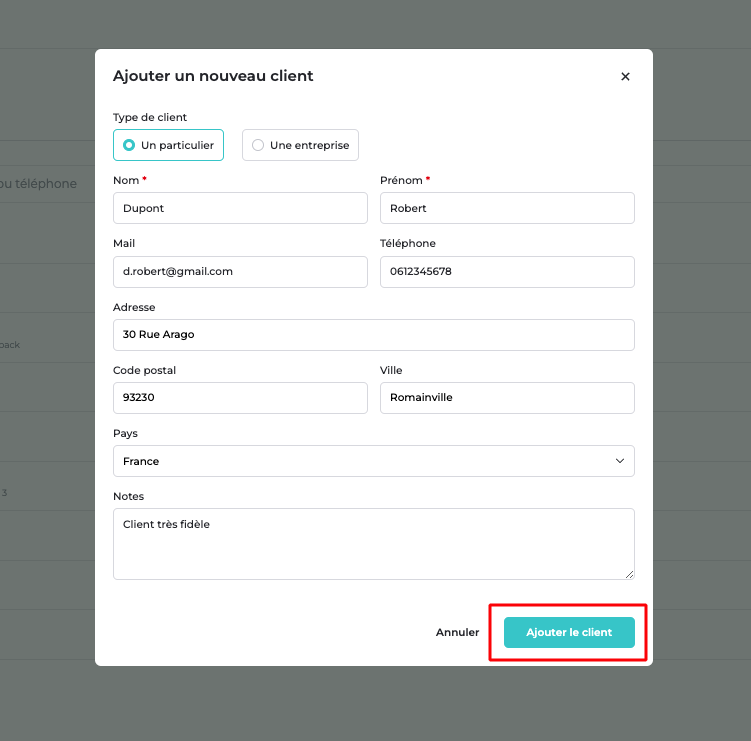Click the Type de client label

click(x=150, y=117)
